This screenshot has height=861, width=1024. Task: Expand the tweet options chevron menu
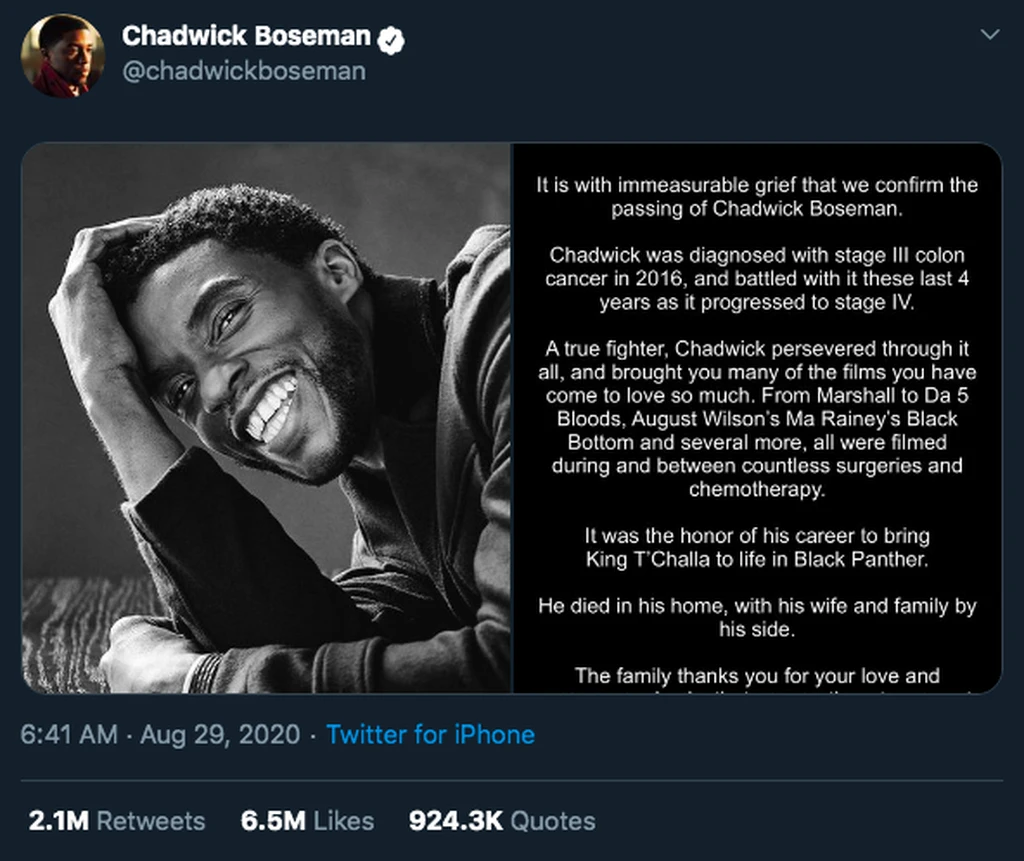pyautogui.click(x=990, y=34)
